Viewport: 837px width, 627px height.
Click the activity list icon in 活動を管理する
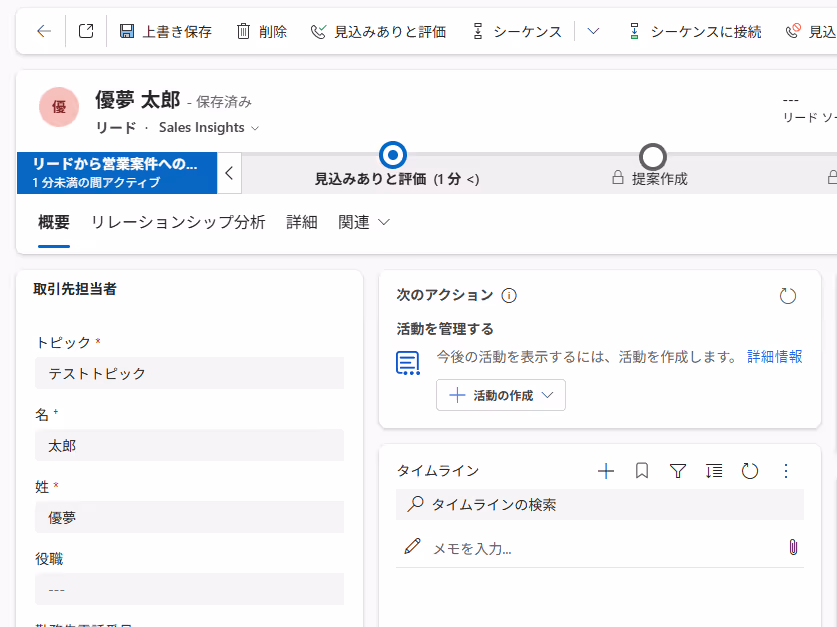pos(408,363)
